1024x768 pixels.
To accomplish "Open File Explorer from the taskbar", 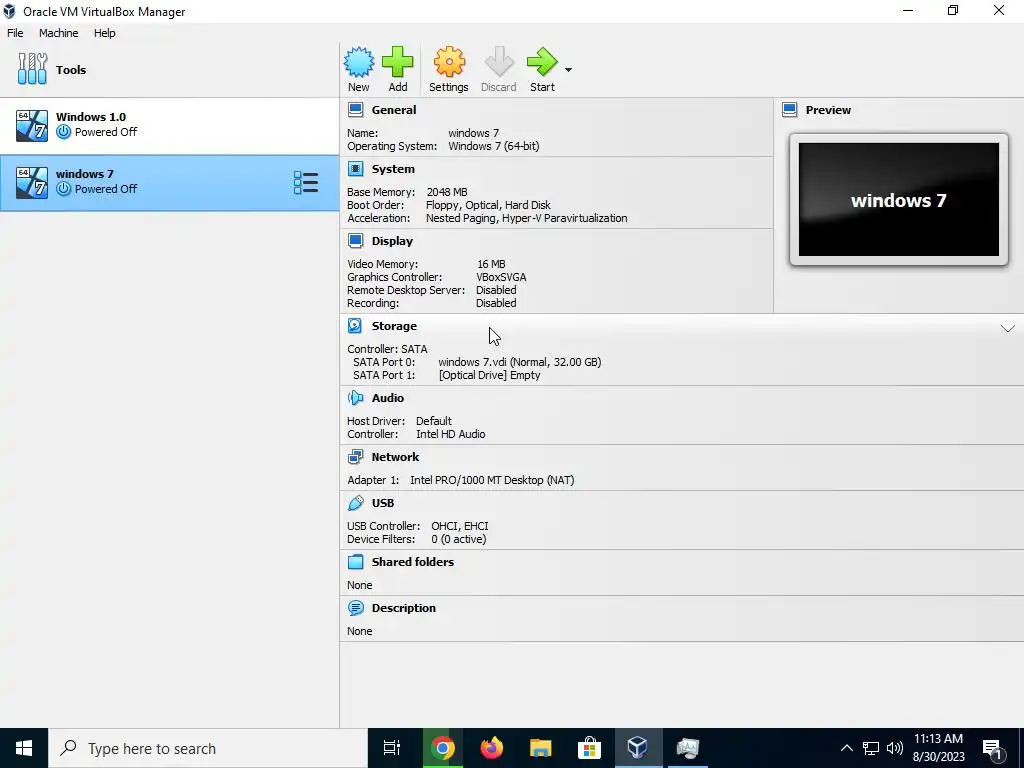I will [x=540, y=748].
